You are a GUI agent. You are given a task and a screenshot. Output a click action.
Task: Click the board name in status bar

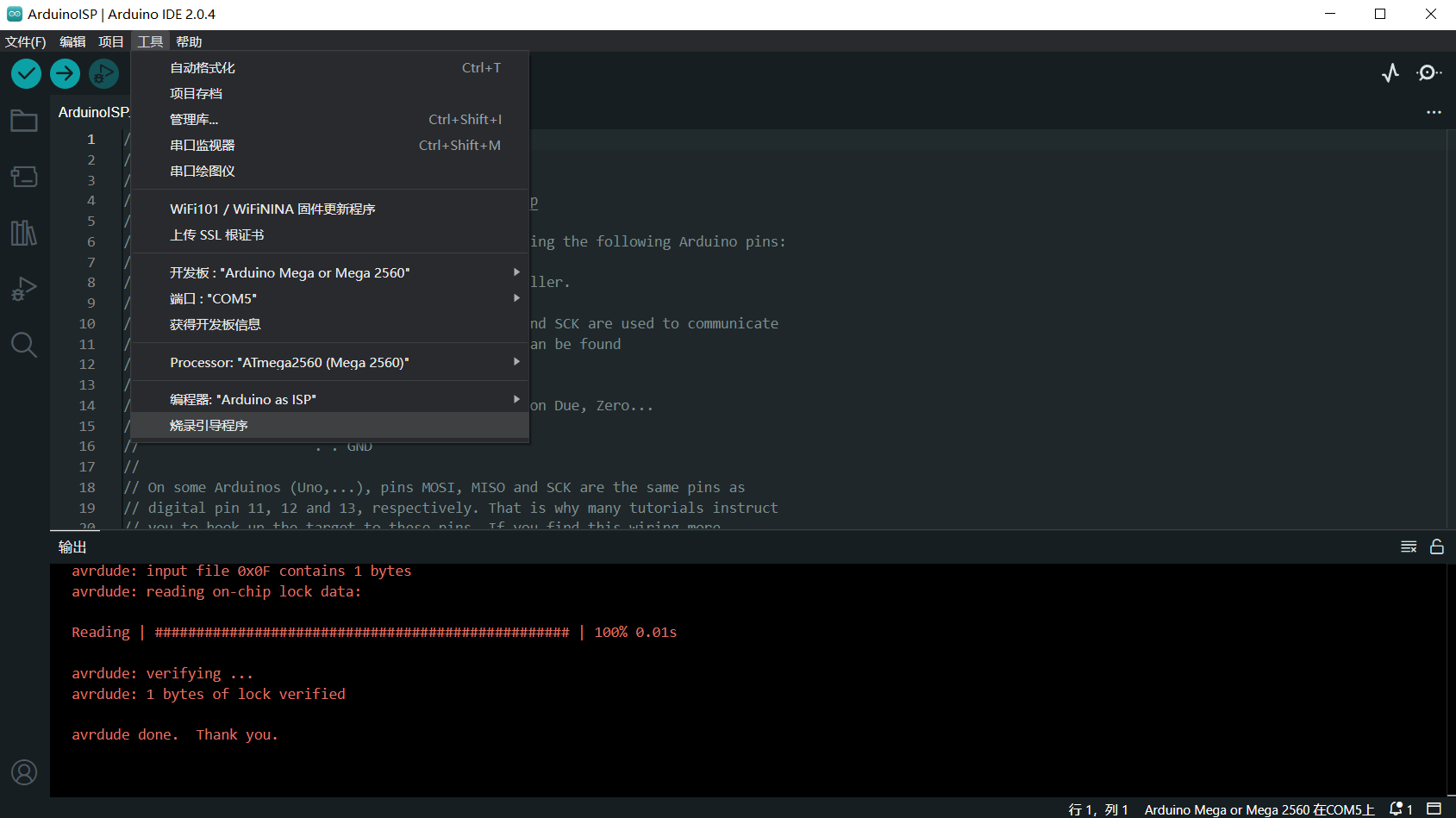click(1259, 809)
